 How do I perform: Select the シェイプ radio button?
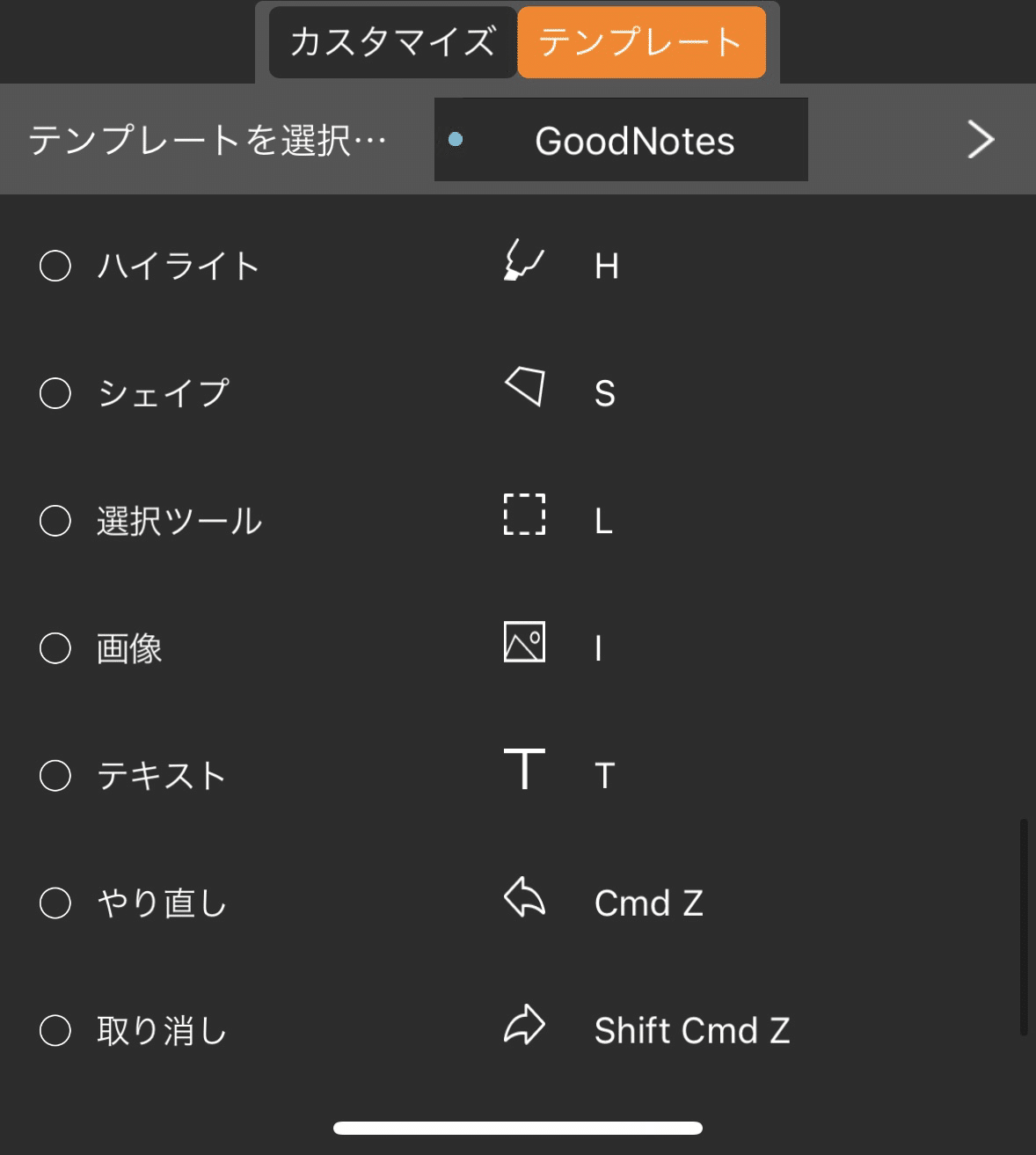click(55, 393)
